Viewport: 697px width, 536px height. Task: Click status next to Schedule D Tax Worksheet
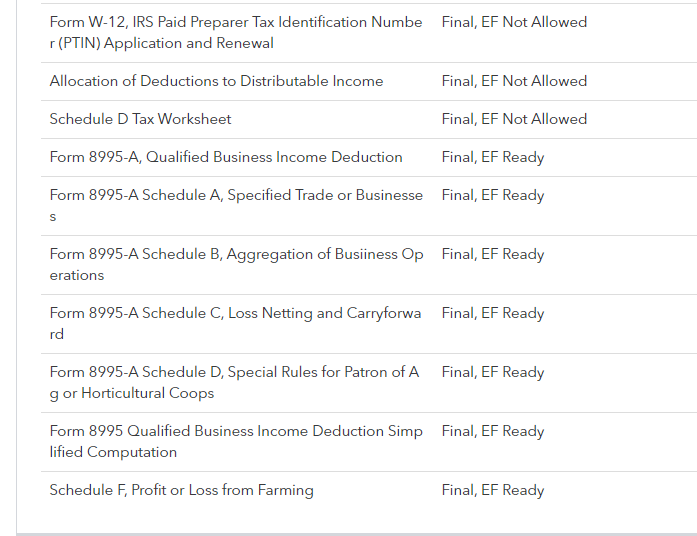click(514, 119)
